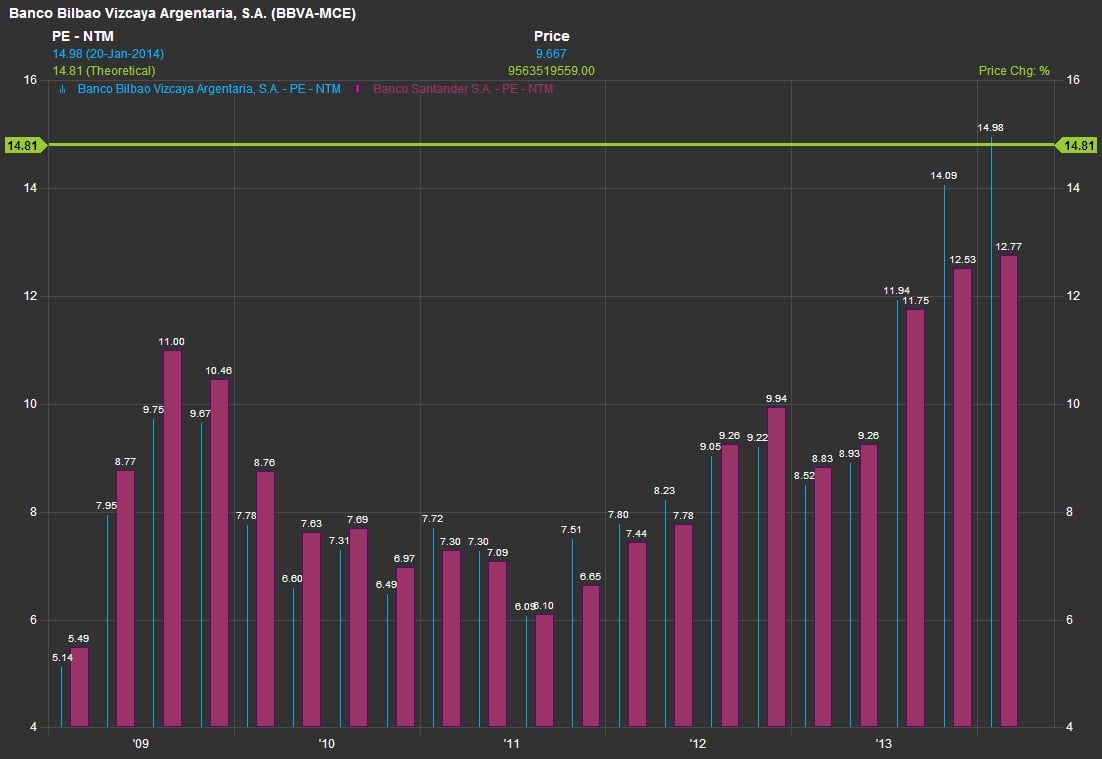
Task: Click the Santander bar labeled 5.49
Action: click(x=79, y=687)
